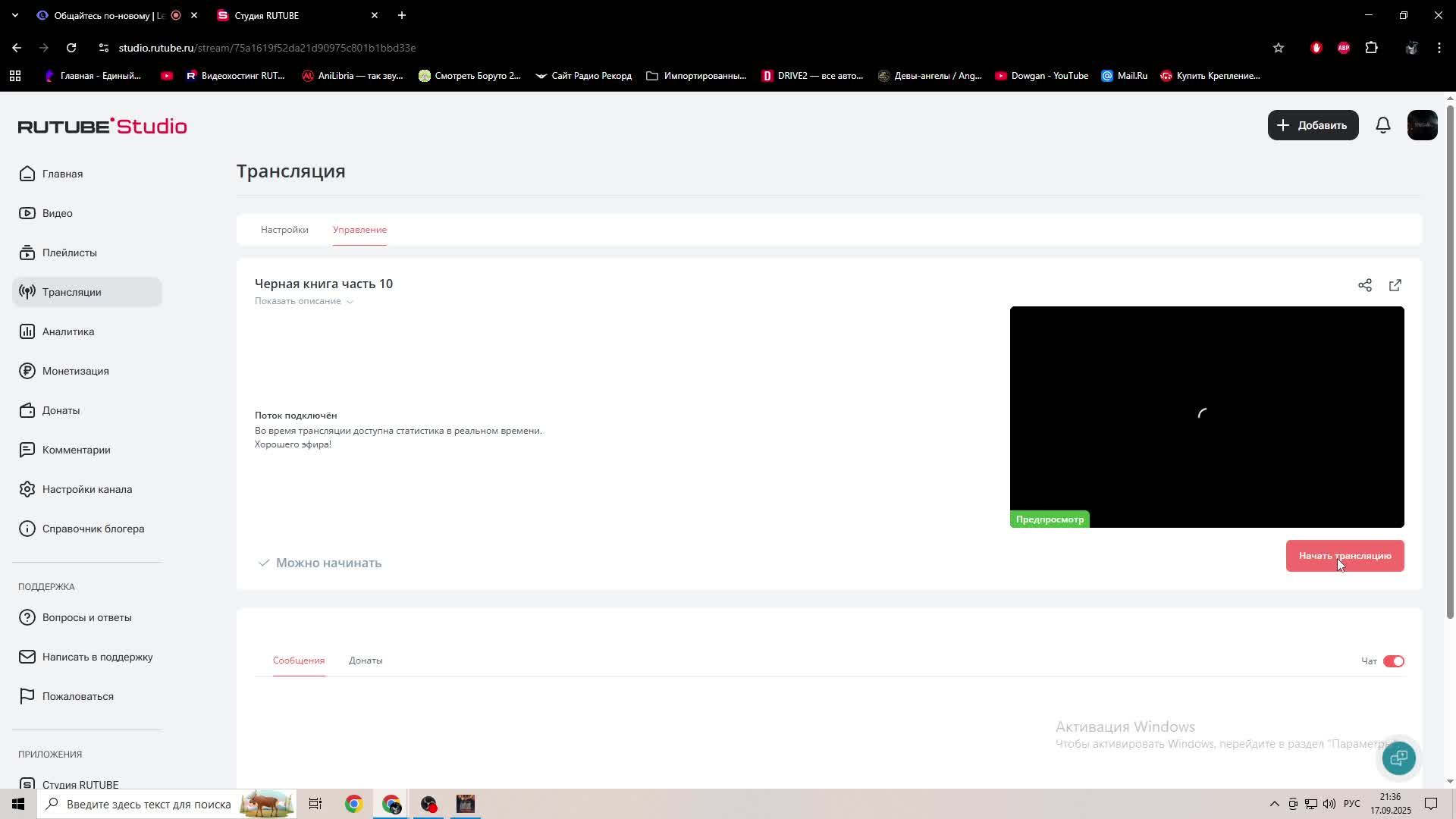Click the stream preview player
Image resolution: width=1456 pixels, height=819 pixels.
(x=1206, y=416)
